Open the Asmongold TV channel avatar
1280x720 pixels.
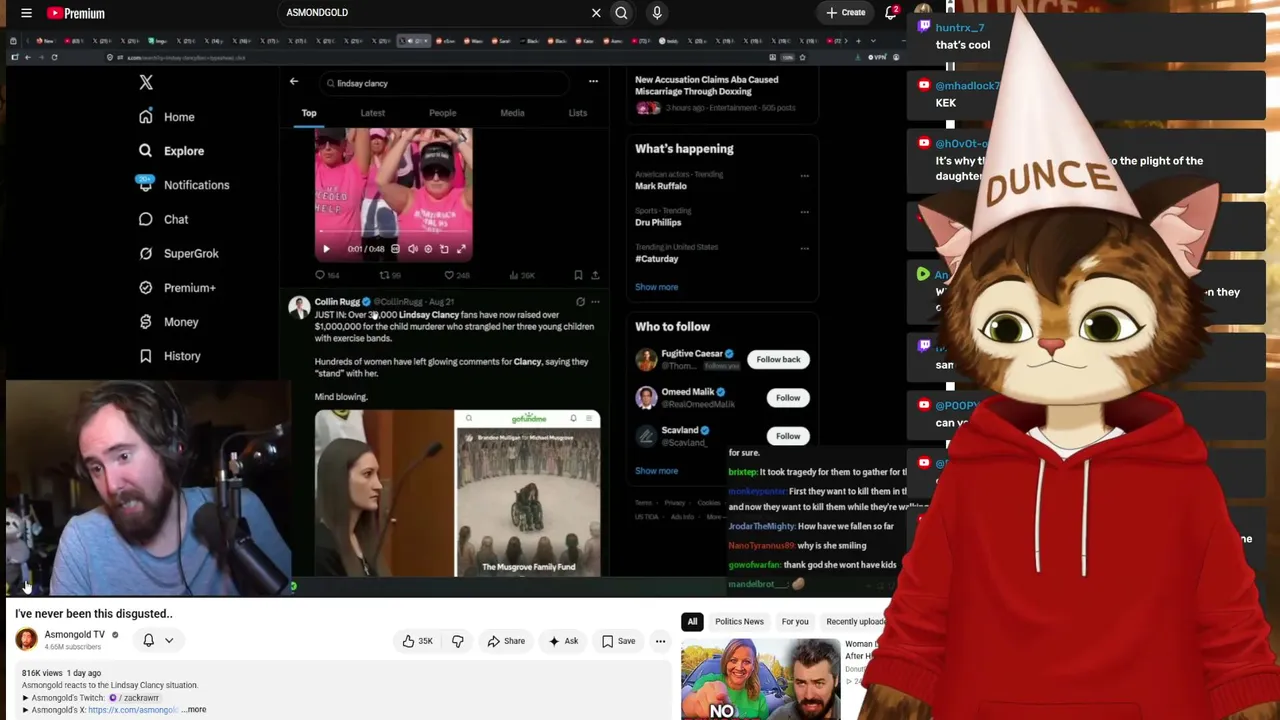coord(26,639)
